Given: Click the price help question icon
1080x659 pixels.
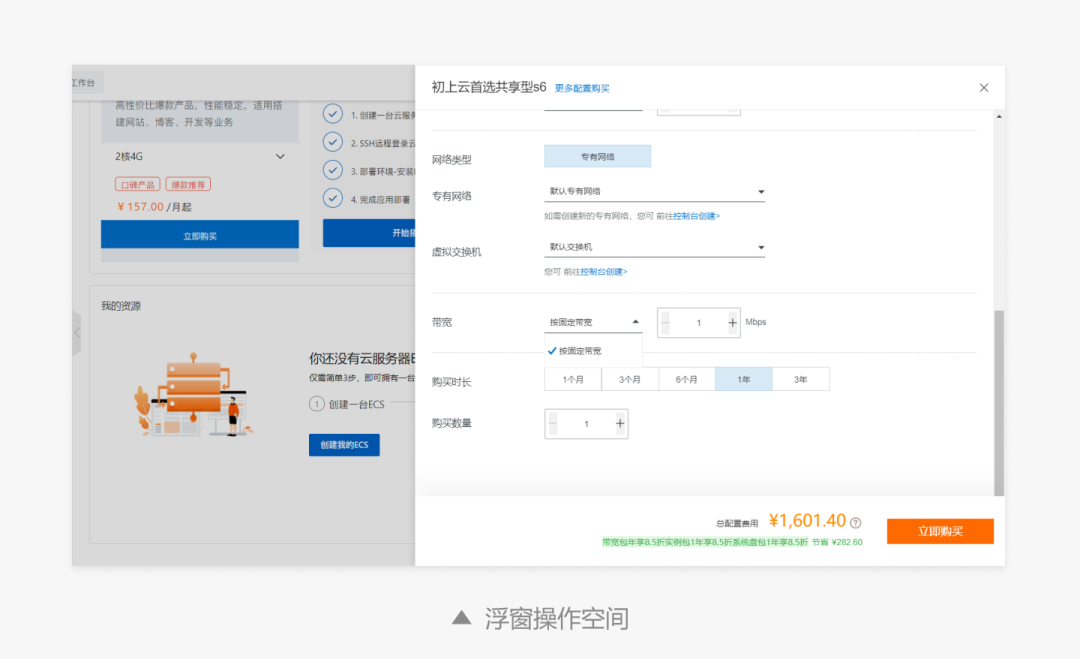Looking at the screenshot, I should pos(855,523).
